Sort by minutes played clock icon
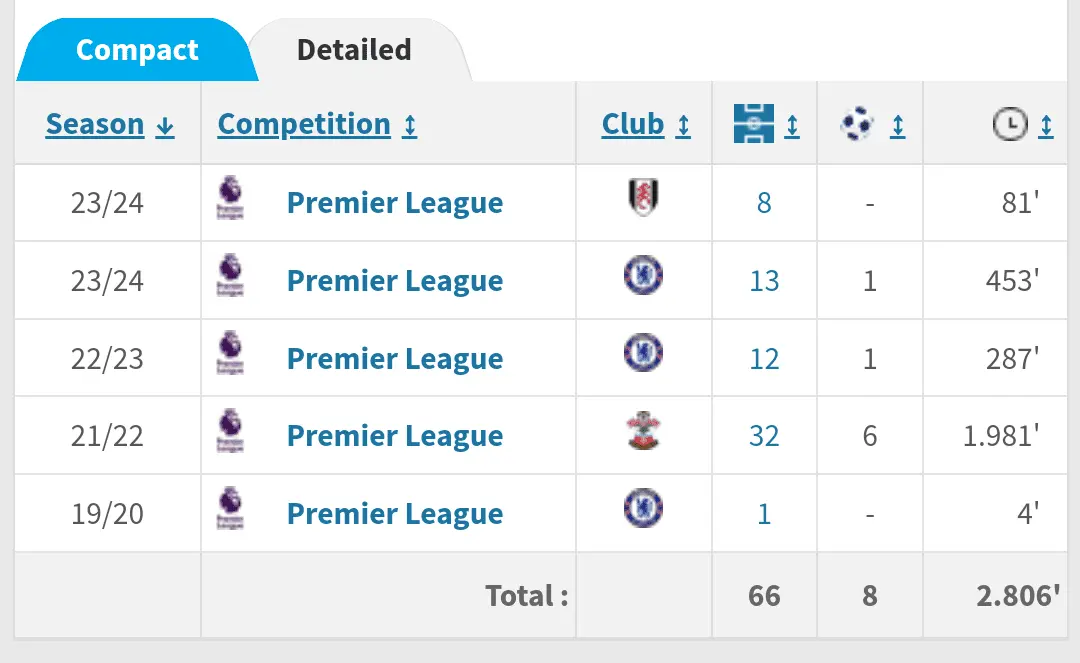 (x=1022, y=125)
